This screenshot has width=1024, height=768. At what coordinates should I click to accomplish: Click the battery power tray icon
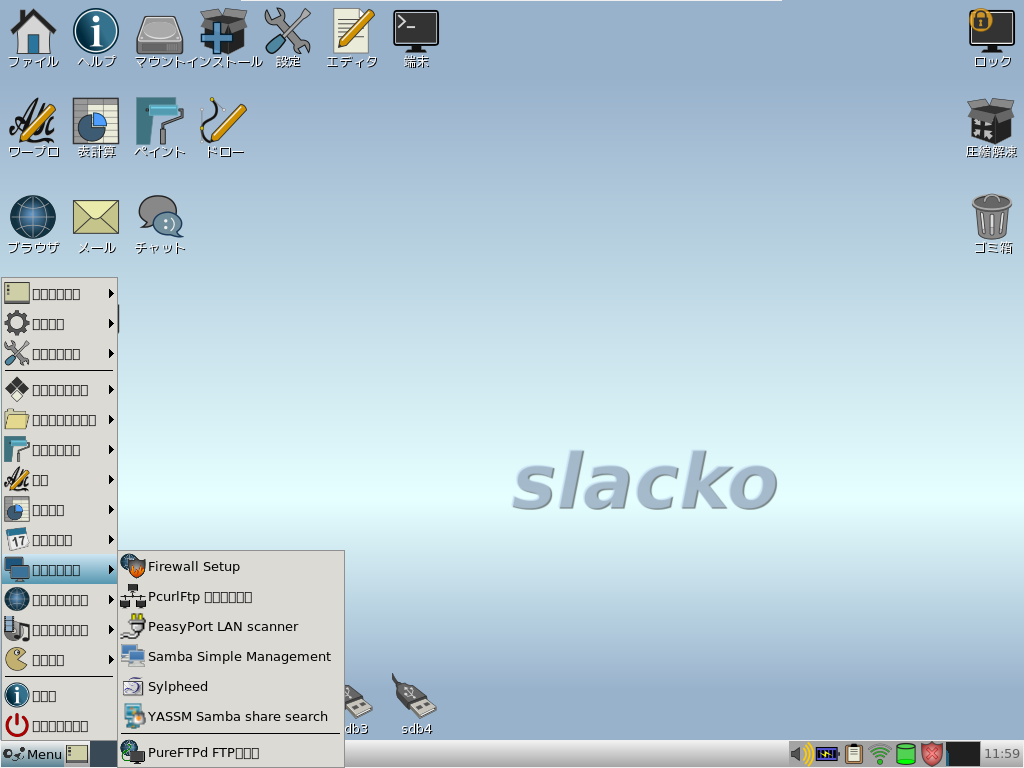click(x=827, y=754)
